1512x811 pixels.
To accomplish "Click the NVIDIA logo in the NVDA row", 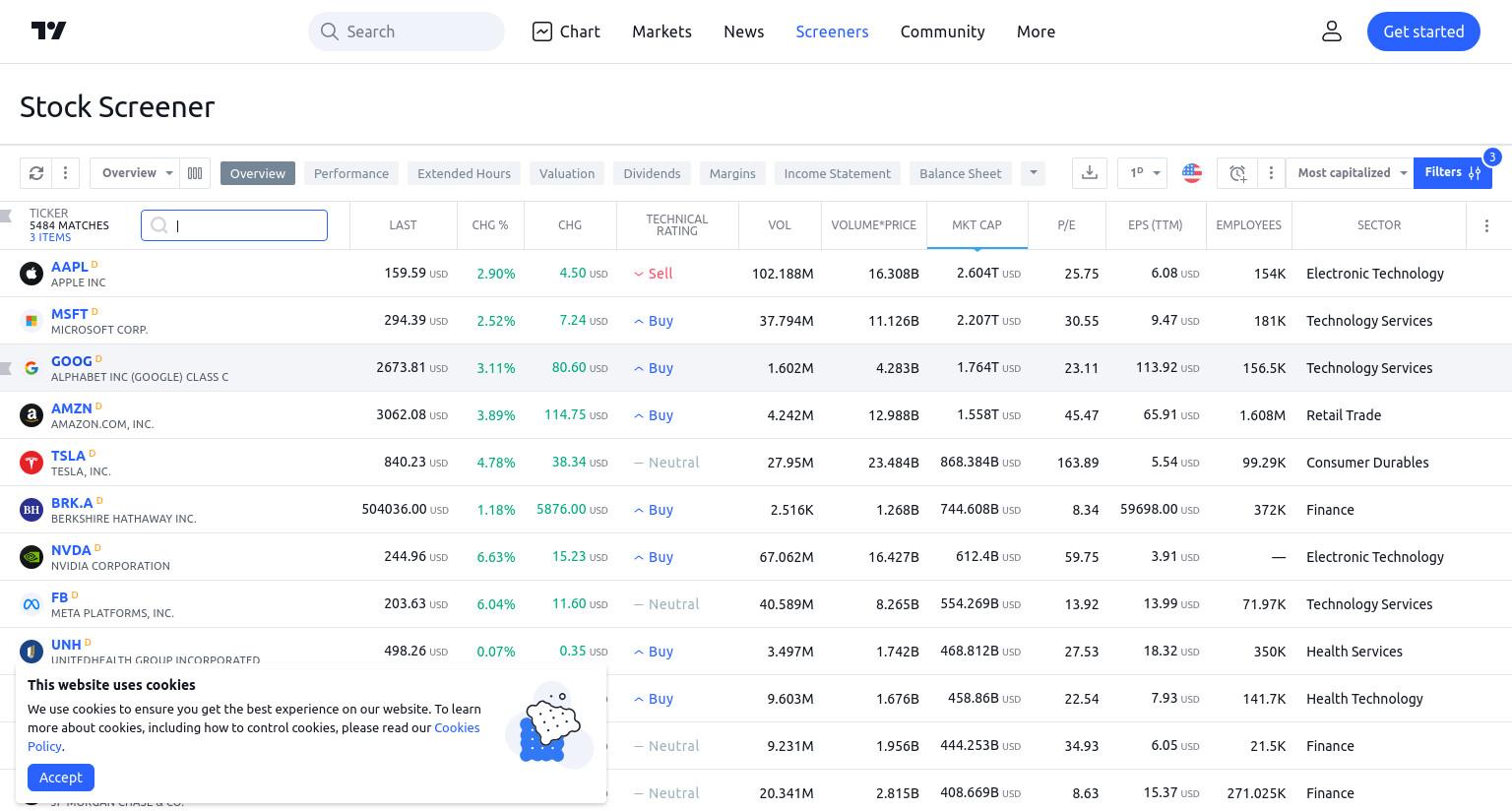I will pyautogui.click(x=31, y=557).
